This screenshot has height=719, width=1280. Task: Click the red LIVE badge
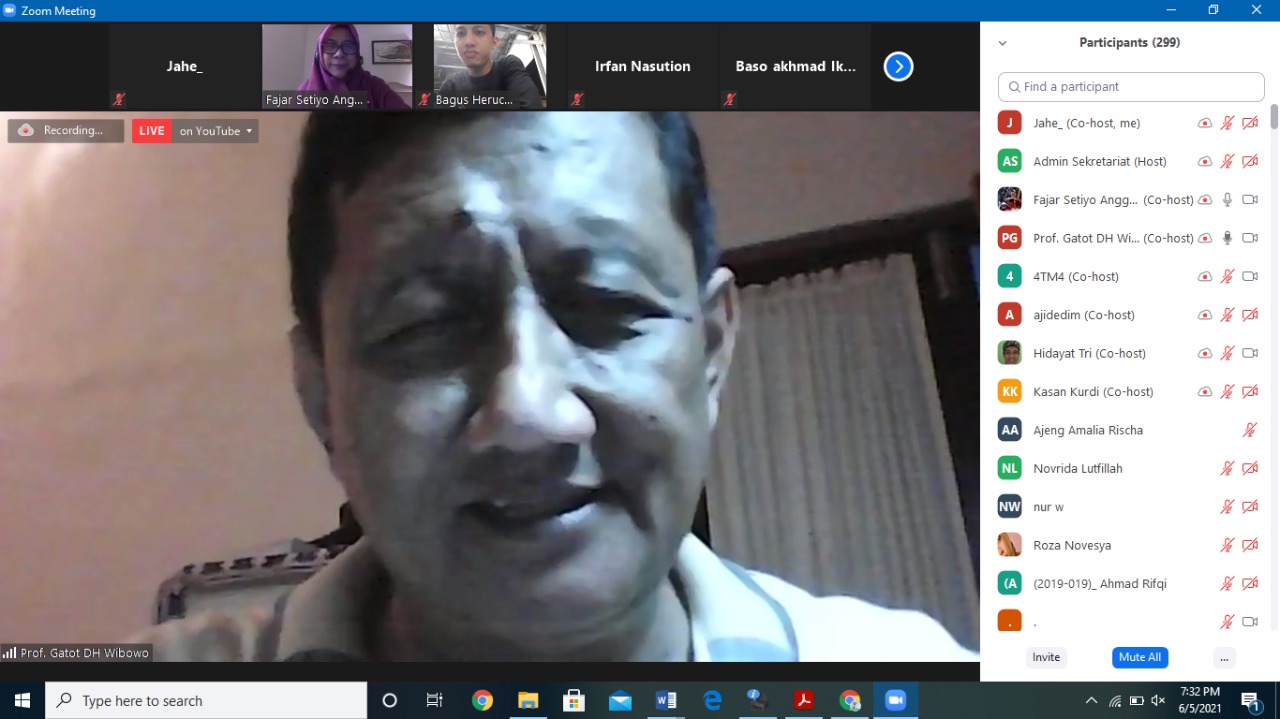(151, 130)
